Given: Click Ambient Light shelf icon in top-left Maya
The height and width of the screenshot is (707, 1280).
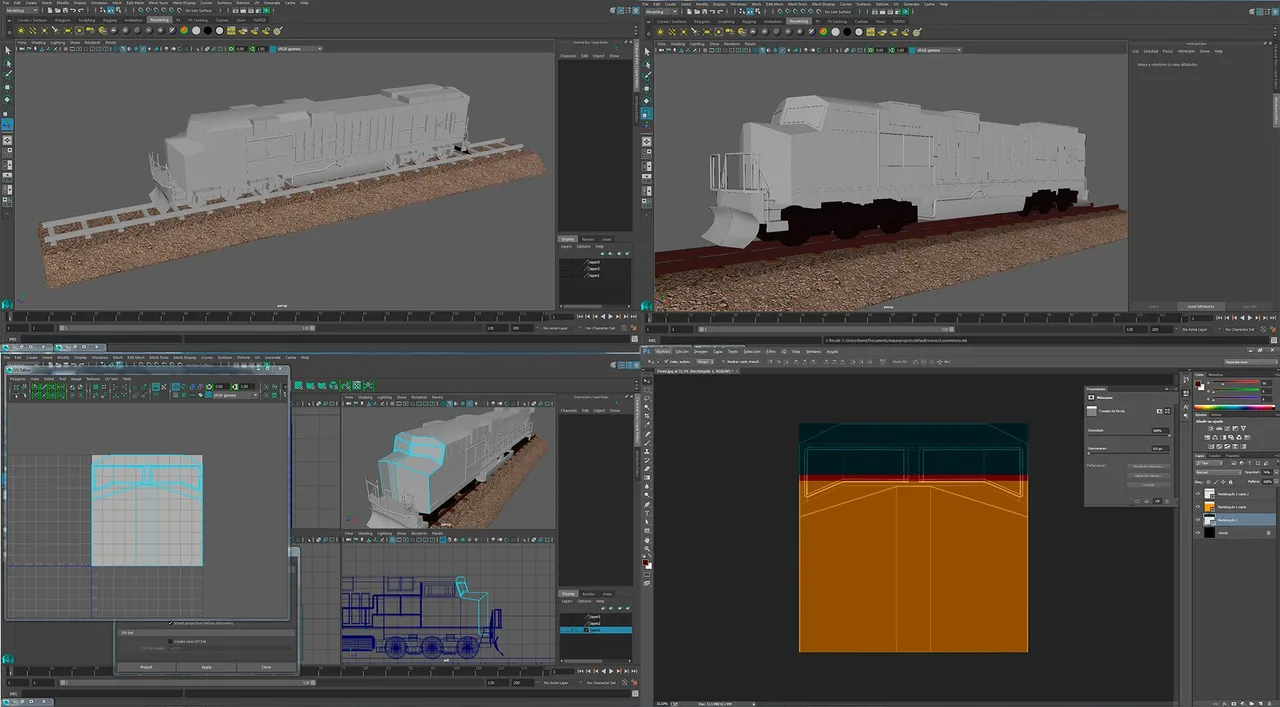Looking at the screenshot, I should (21, 30).
